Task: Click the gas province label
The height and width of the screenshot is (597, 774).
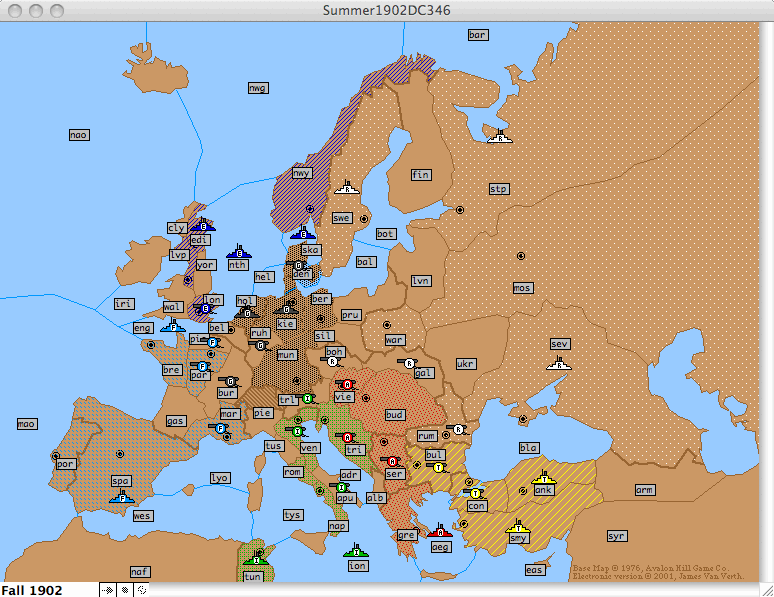Action: click(176, 421)
